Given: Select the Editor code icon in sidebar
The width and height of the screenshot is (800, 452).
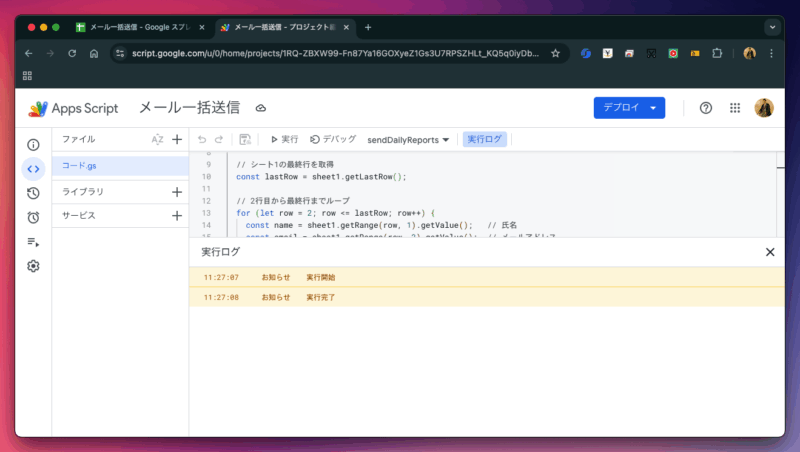Looking at the screenshot, I should 33,169.
